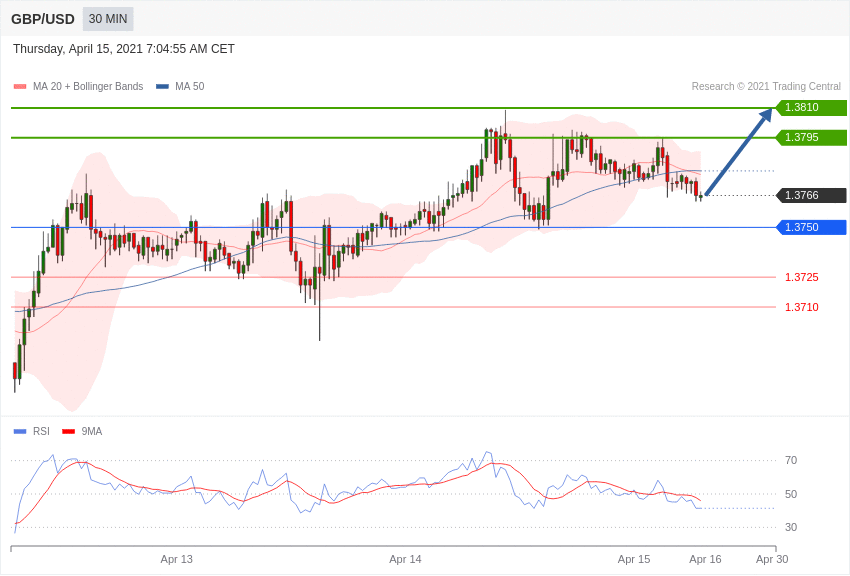The image size is (850, 576).
Task: Click the pink MA 20 legend swatch
Action: (20, 87)
